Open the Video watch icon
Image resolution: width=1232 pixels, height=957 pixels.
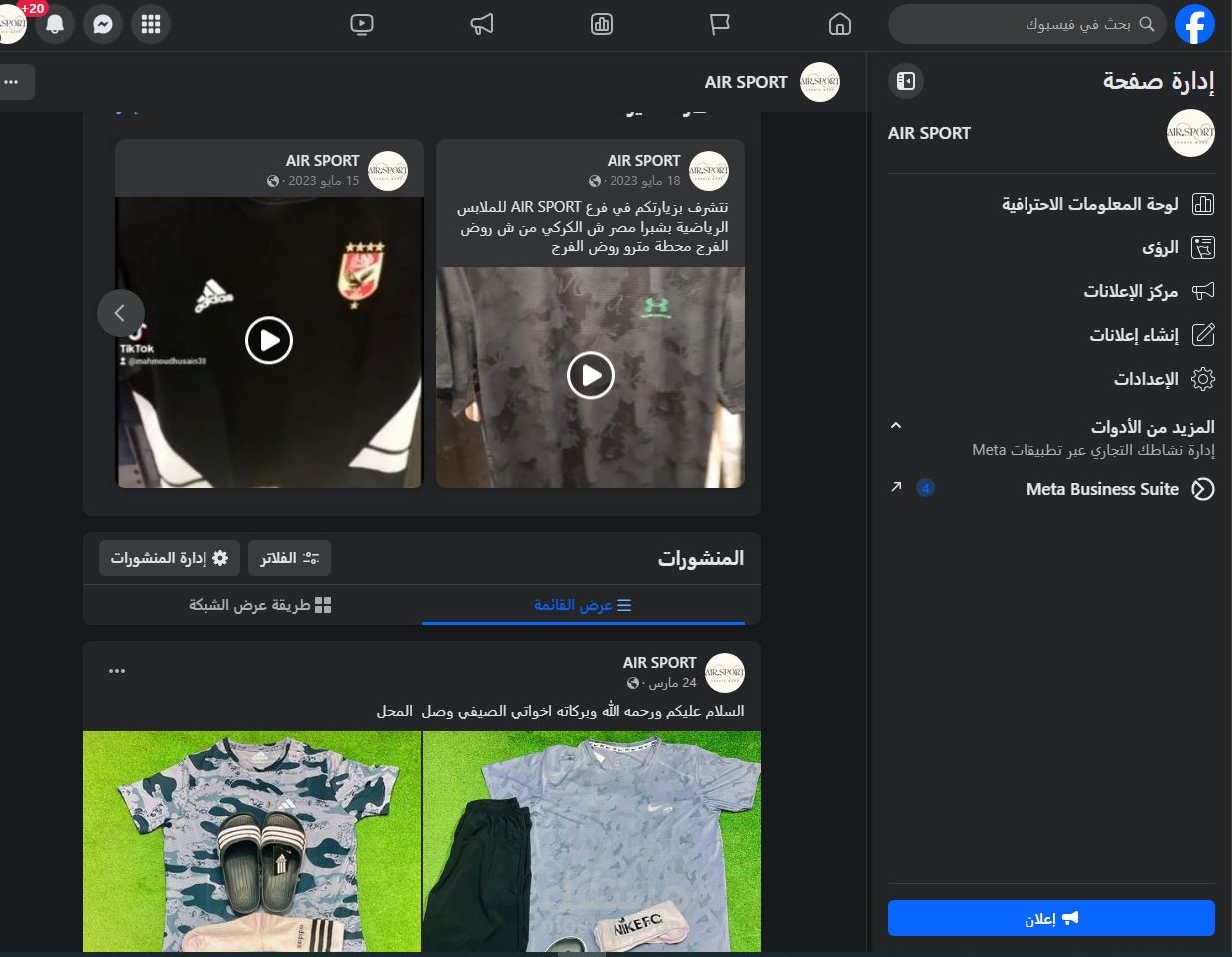coord(362,25)
